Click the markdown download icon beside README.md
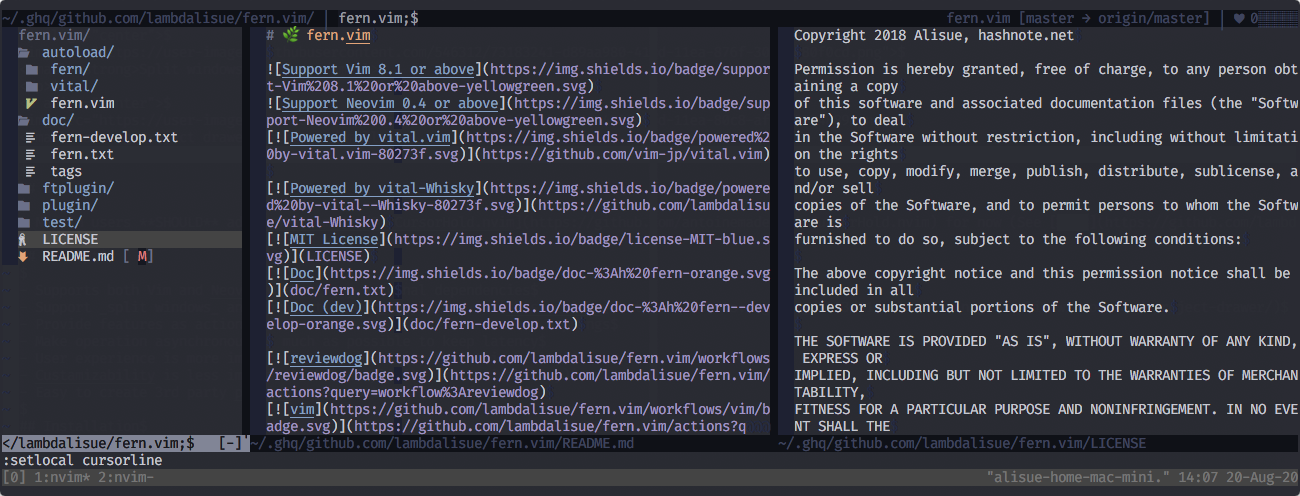 pyautogui.click(x=23, y=256)
